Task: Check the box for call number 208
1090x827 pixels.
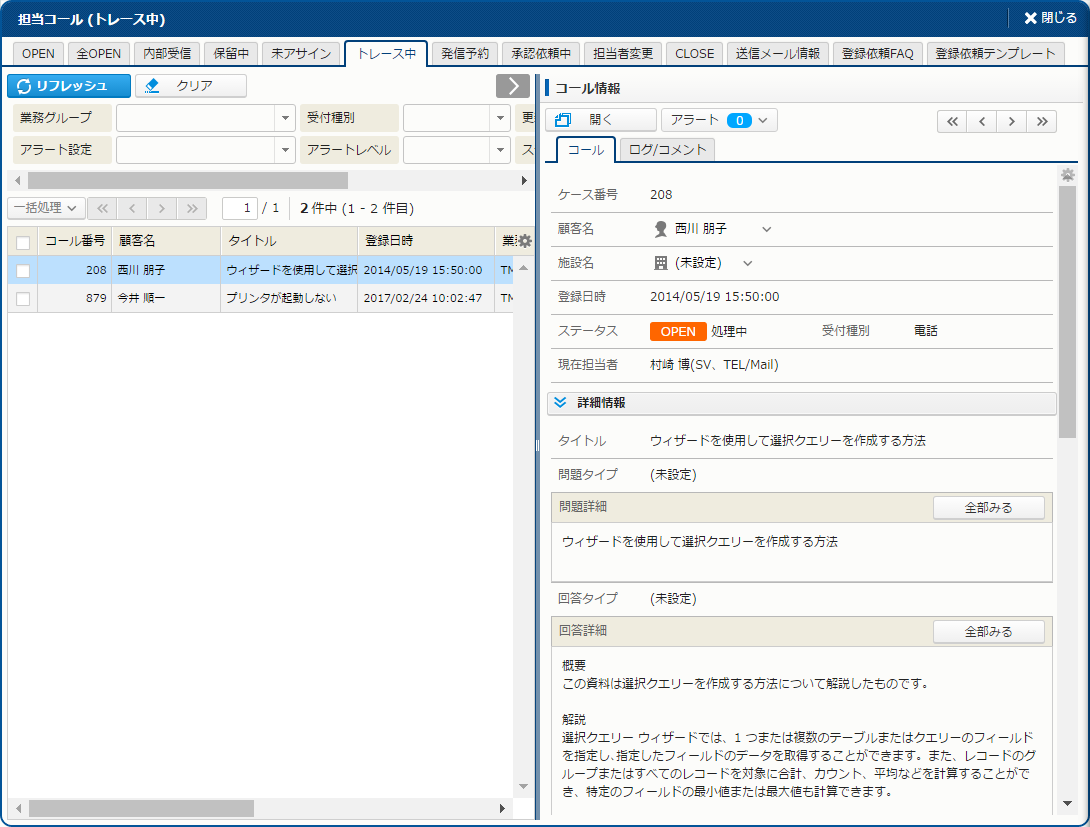Action: pyautogui.click(x=23, y=270)
